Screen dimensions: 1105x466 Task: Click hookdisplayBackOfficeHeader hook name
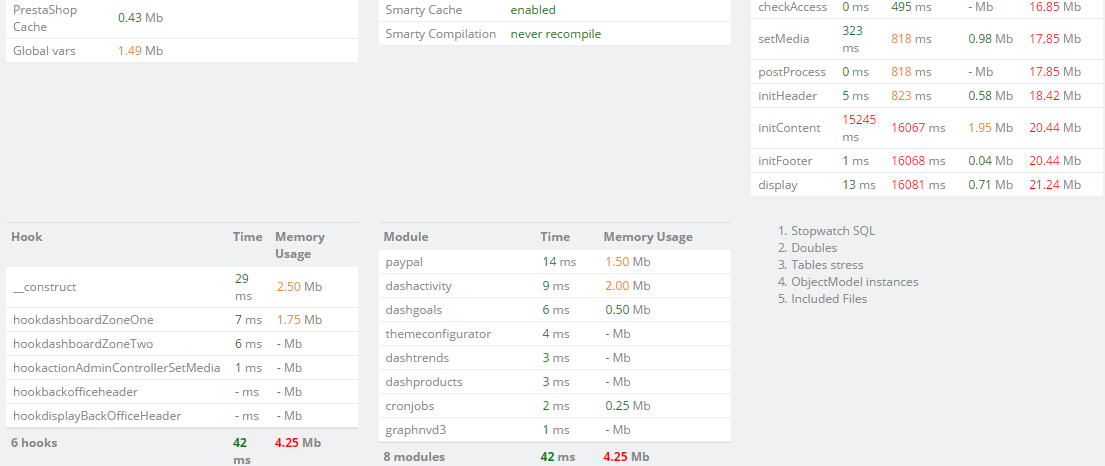point(97,415)
